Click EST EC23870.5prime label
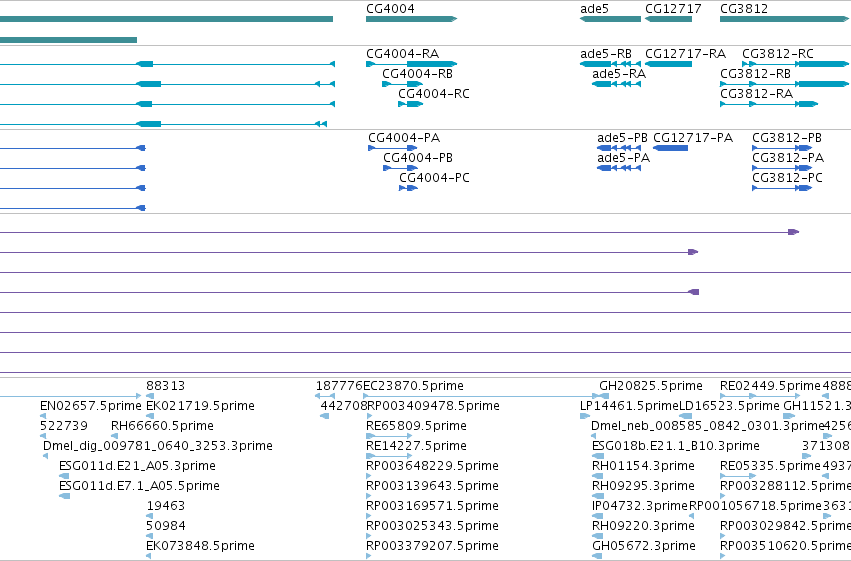Screen dimensions: 851x561 click(x=413, y=386)
